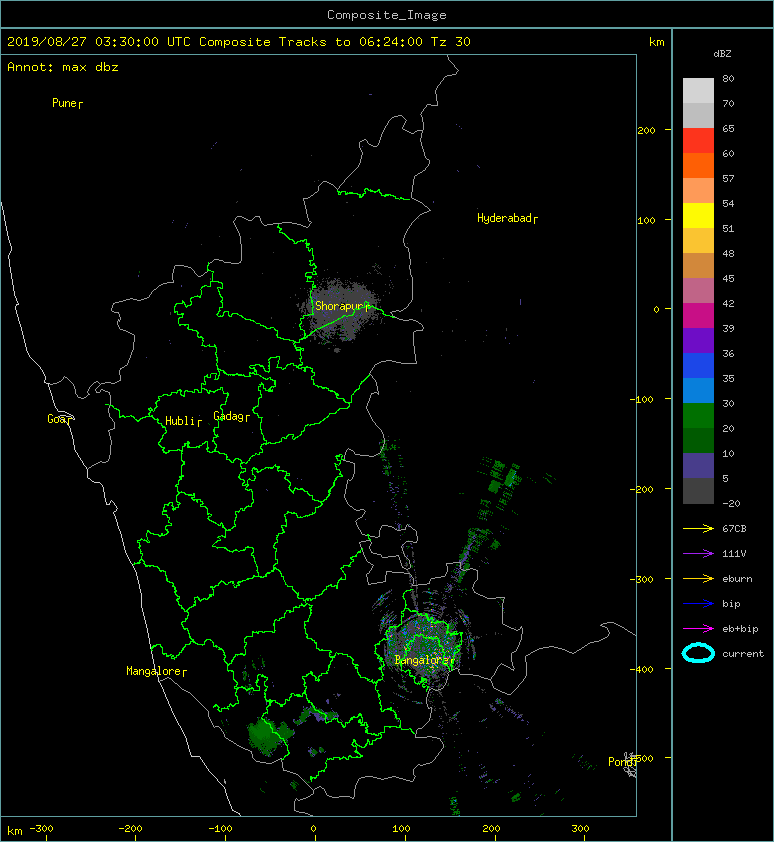Pick the 10 dBZ slate purple swatch

pos(698,466)
